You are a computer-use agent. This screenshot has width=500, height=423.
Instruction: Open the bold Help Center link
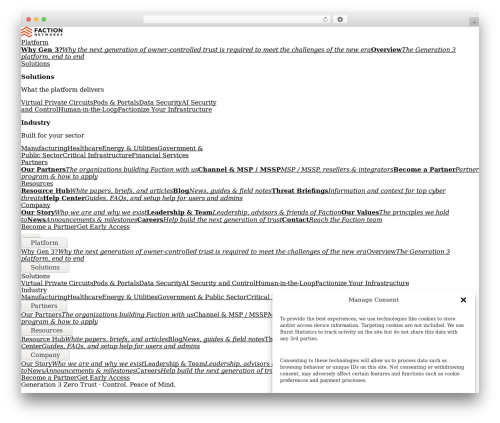pos(64,198)
